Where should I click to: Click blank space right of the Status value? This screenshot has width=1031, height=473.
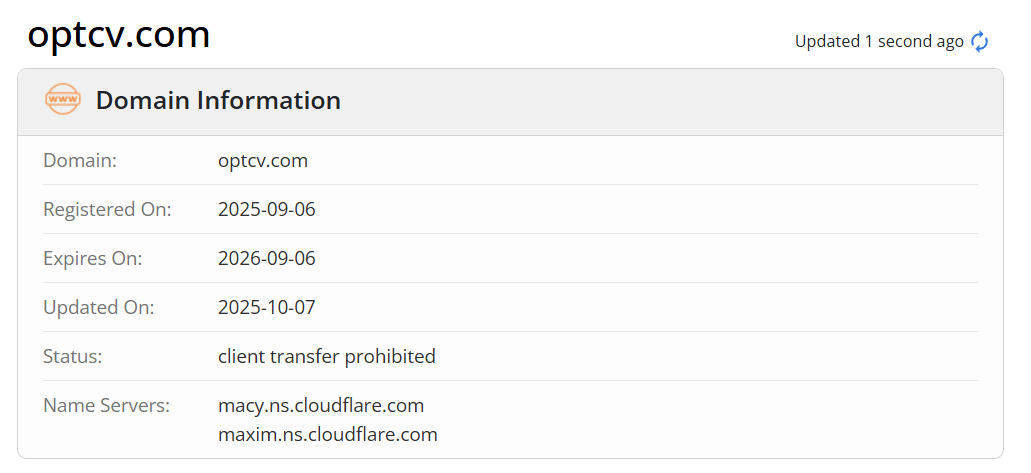point(700,356)
